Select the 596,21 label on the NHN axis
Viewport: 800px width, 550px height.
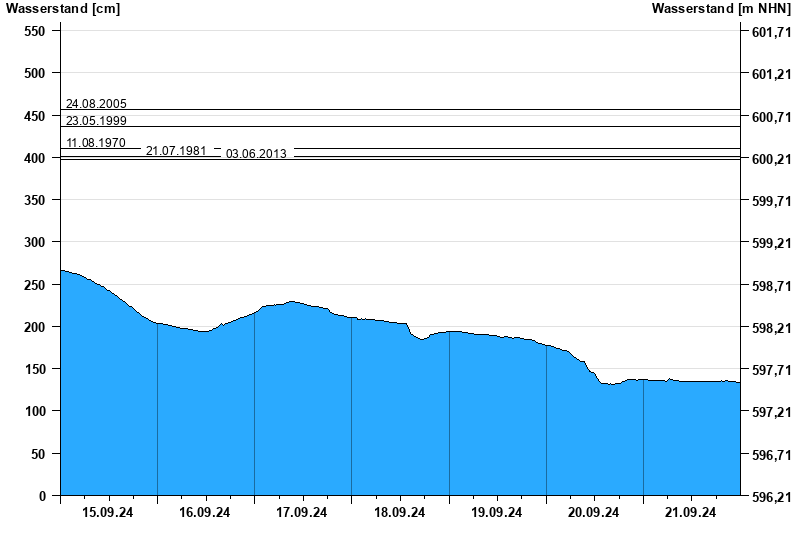771,497
